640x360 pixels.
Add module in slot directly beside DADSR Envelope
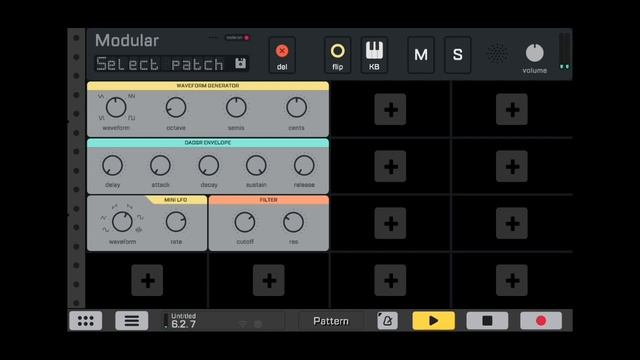390,167
